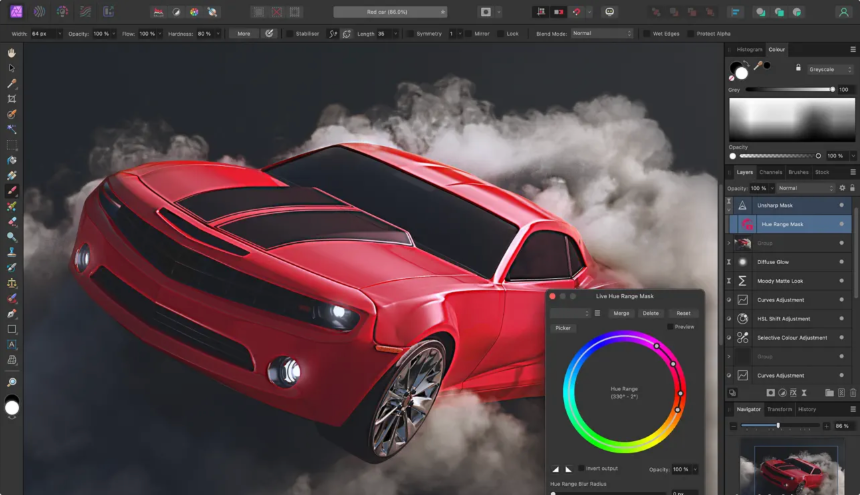The image size is (860, 495).
Task: Toggle Preview in Live Hue Range Mask
Action: click(x=670, y=327)
